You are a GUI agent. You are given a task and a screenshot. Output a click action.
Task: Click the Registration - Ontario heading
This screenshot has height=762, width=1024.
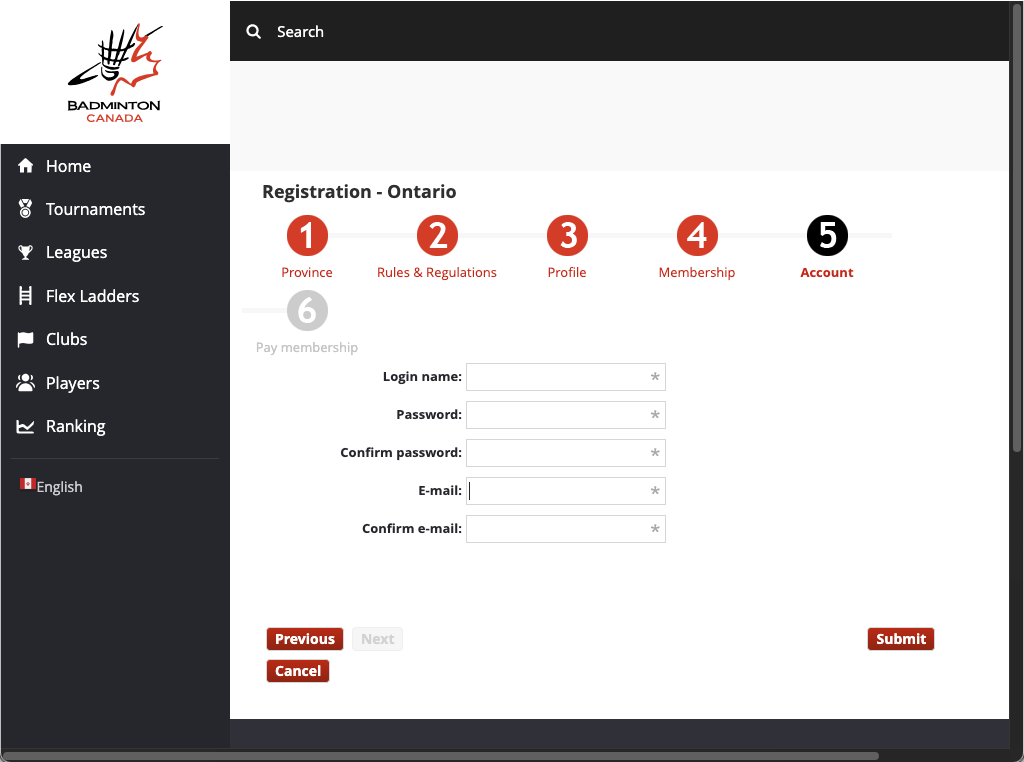(x=359, y=191)
